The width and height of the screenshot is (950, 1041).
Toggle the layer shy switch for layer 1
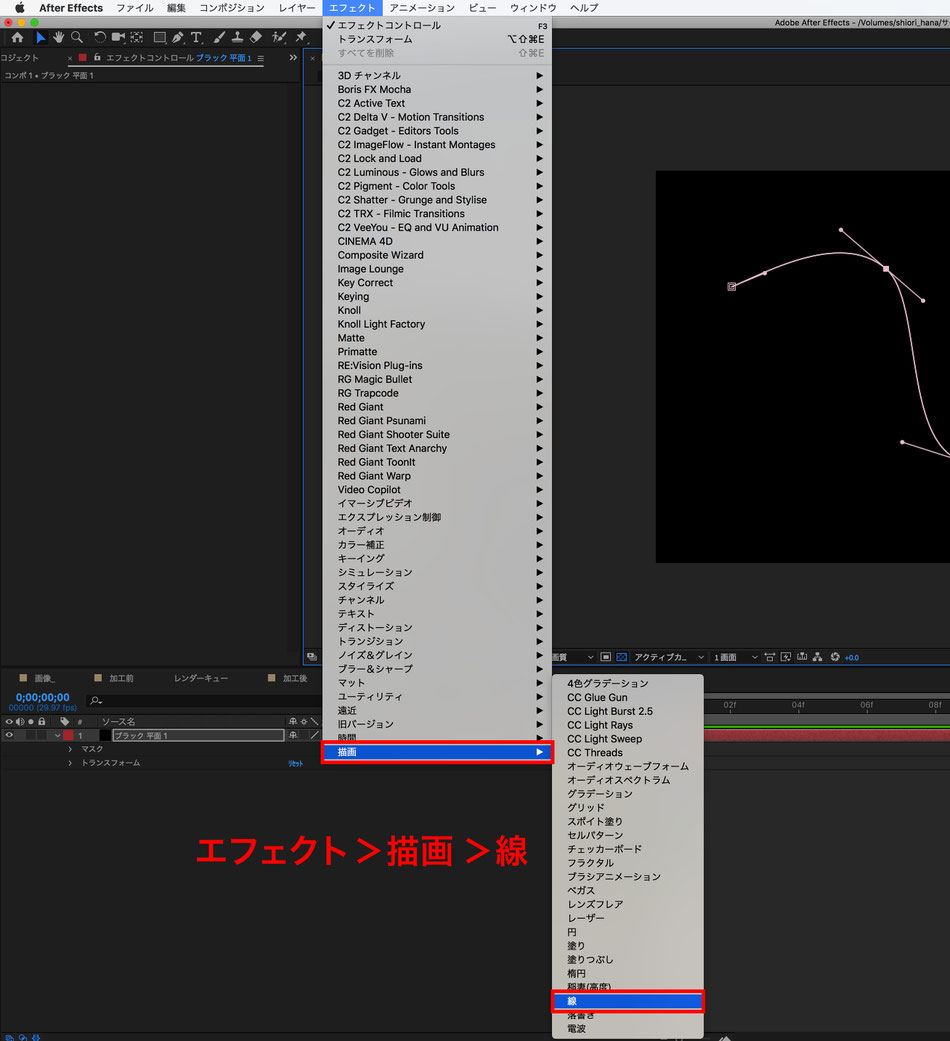tap(293, 735)
